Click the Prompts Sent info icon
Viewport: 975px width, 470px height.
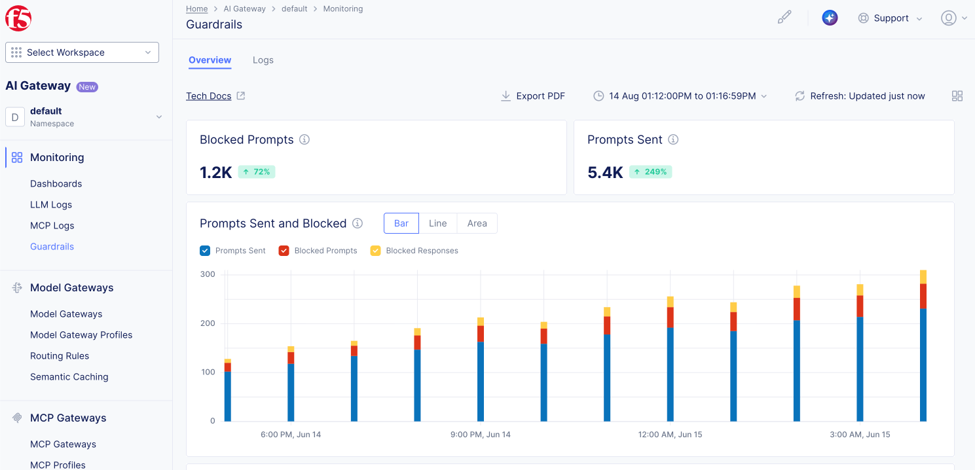click(673, 140)
